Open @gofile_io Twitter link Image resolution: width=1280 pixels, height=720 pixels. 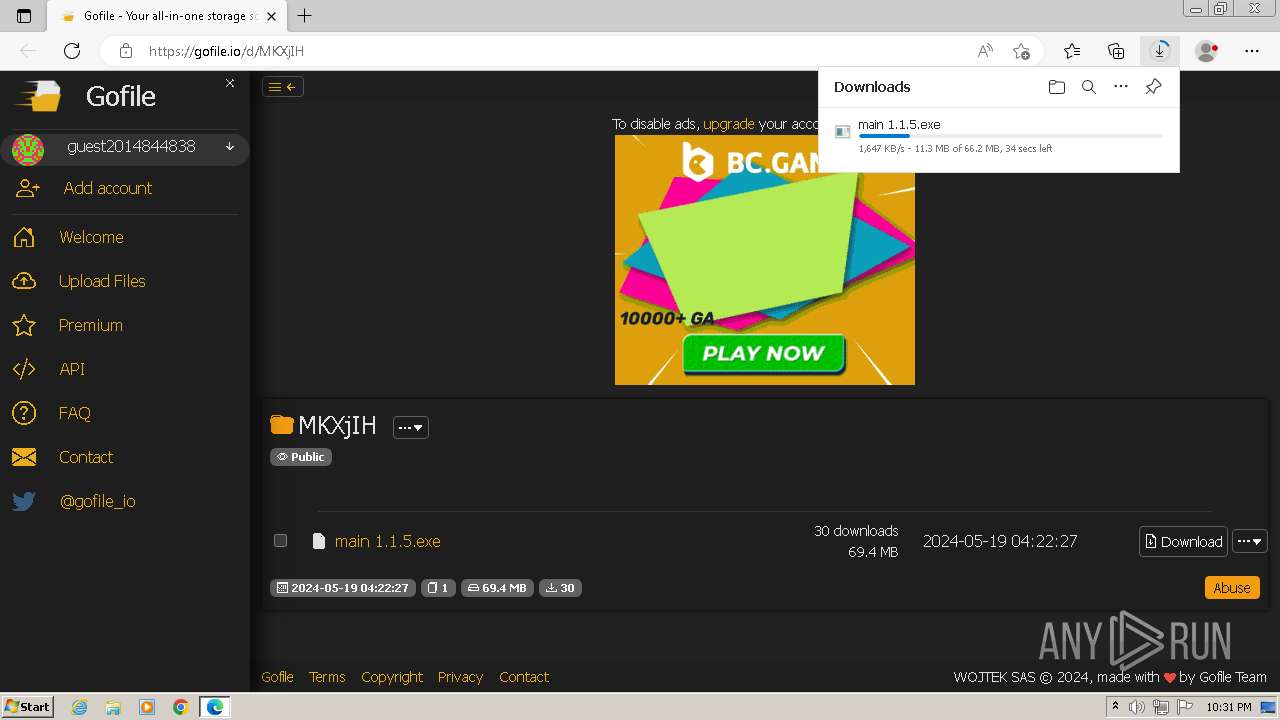click(x=97, y=501)
